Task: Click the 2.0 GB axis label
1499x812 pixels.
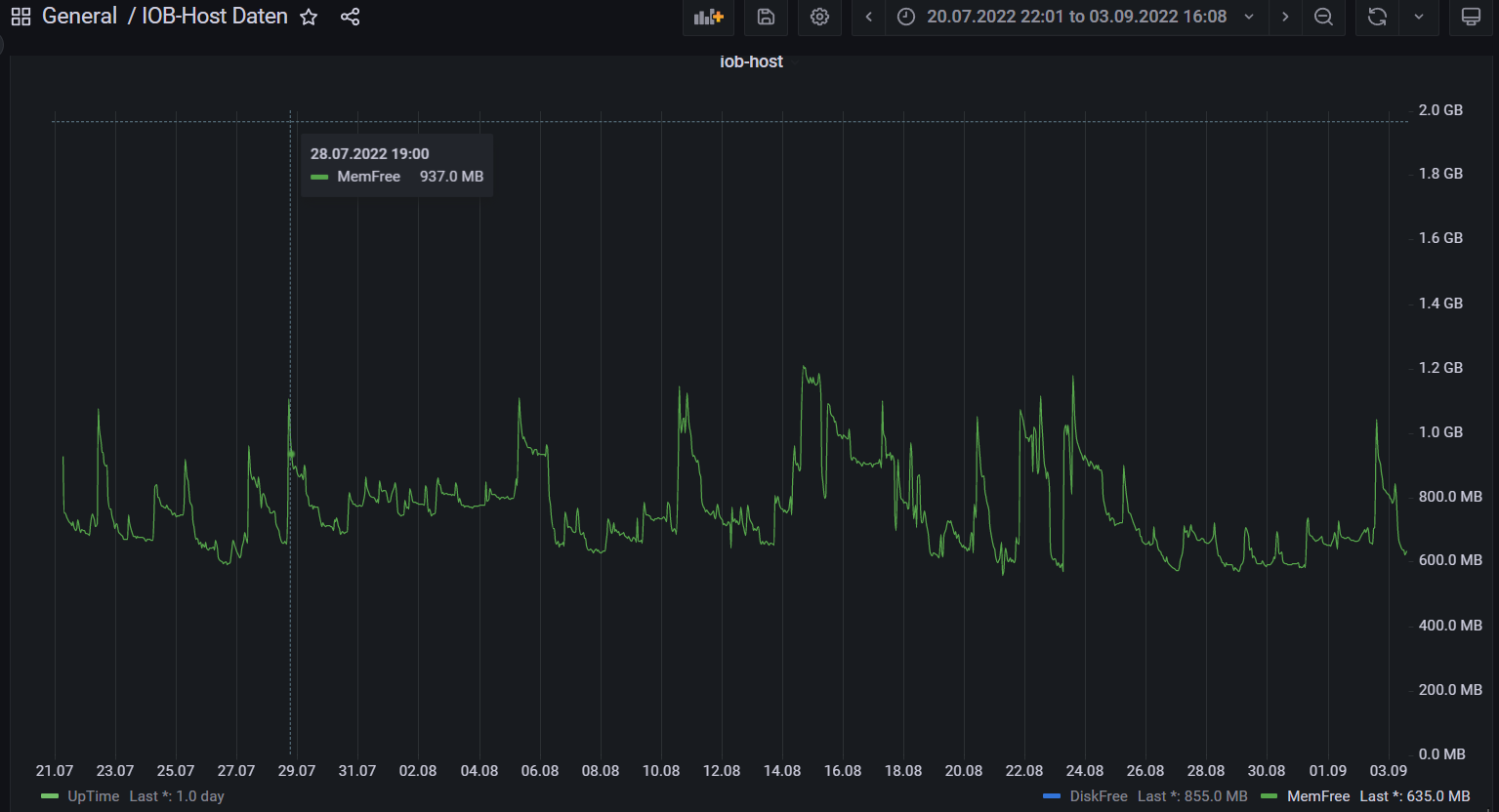Action: pyautogui.click(x=1440, y=110)
